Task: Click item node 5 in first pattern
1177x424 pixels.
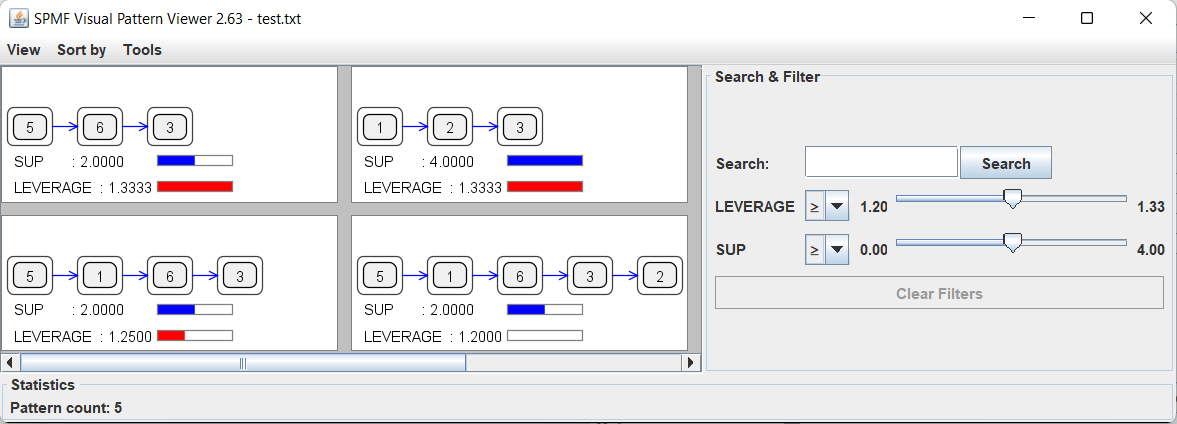Action: click(x=30, y=127)
